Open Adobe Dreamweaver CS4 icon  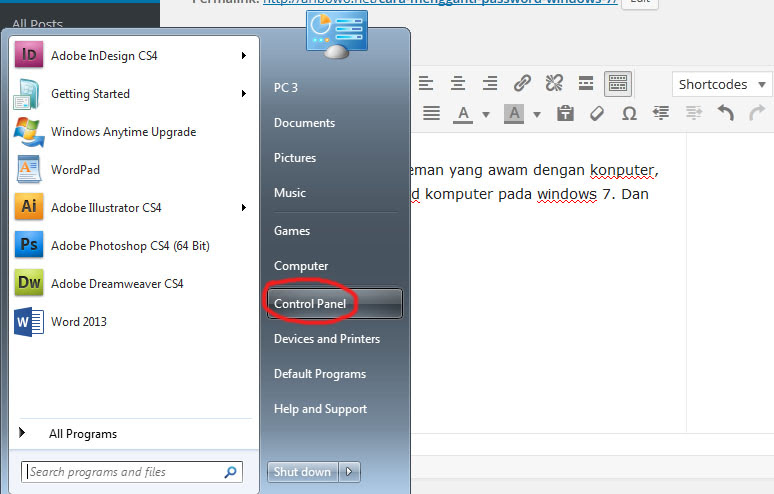tap(29, 283)
